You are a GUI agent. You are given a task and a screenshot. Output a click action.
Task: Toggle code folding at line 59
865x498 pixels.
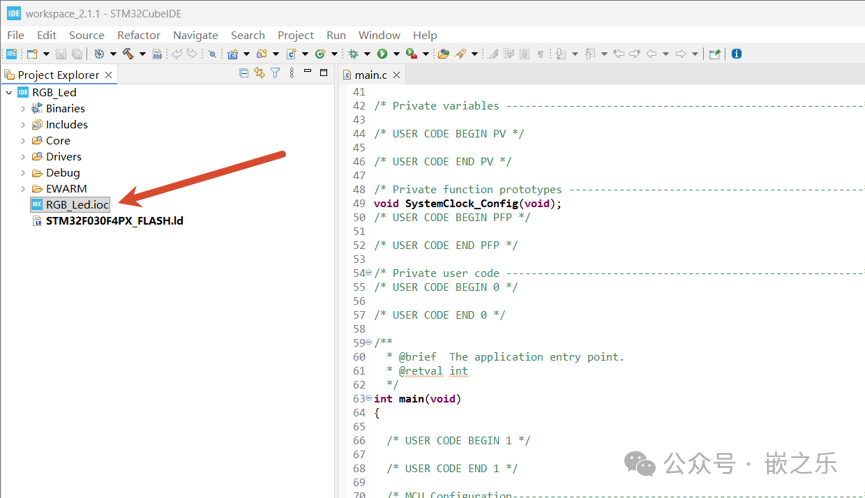tap(369, 342)
